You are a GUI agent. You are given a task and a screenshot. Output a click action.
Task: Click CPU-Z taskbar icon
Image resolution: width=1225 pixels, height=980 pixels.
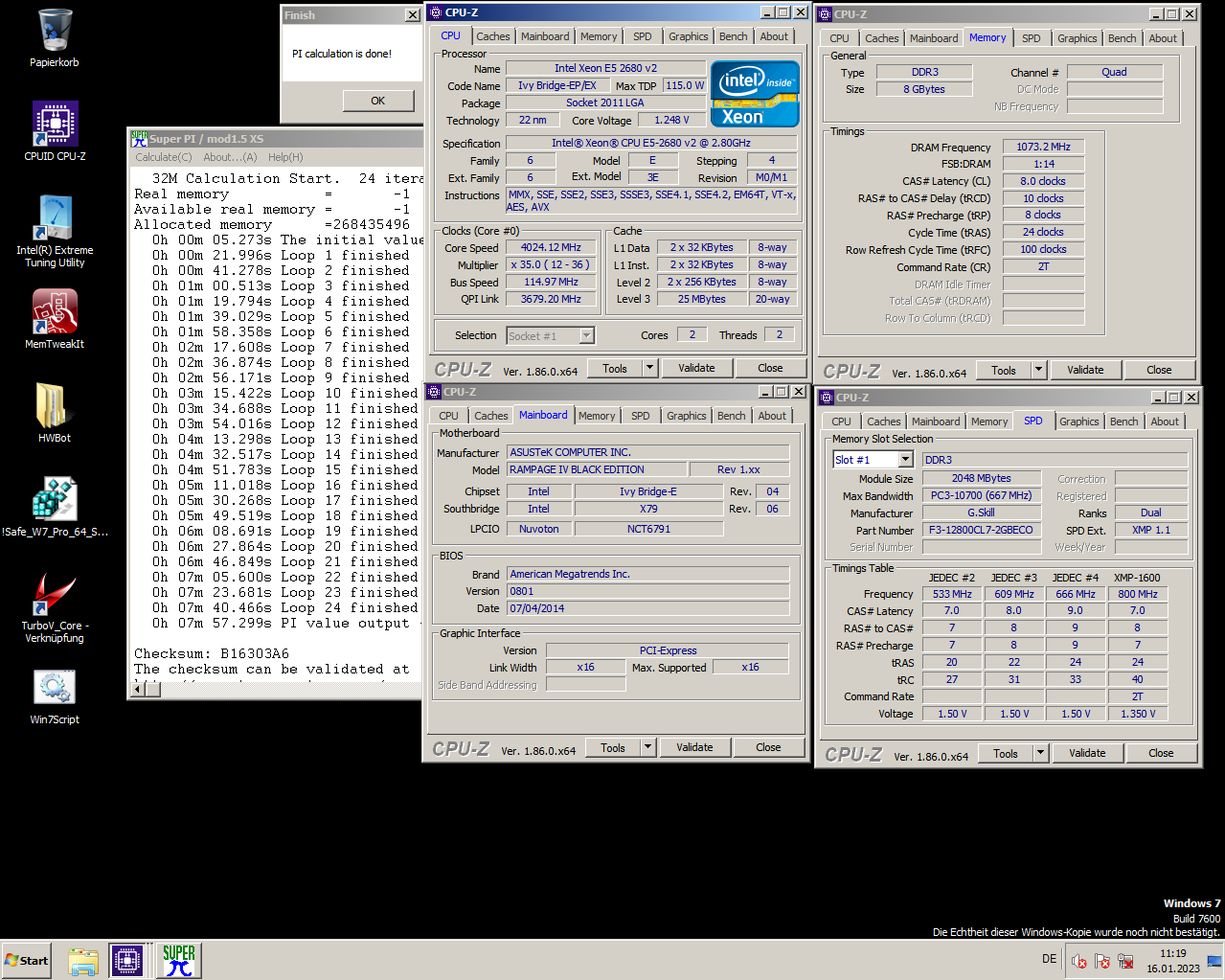127,960
